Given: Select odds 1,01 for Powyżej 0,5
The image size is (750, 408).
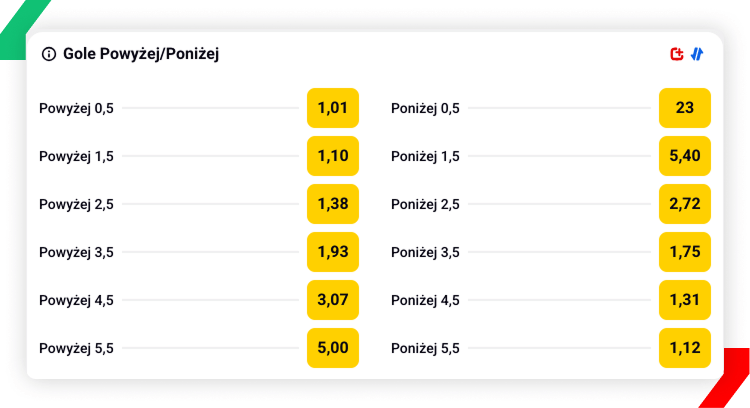Looking at the screenshot, I should tap(332, 108).
